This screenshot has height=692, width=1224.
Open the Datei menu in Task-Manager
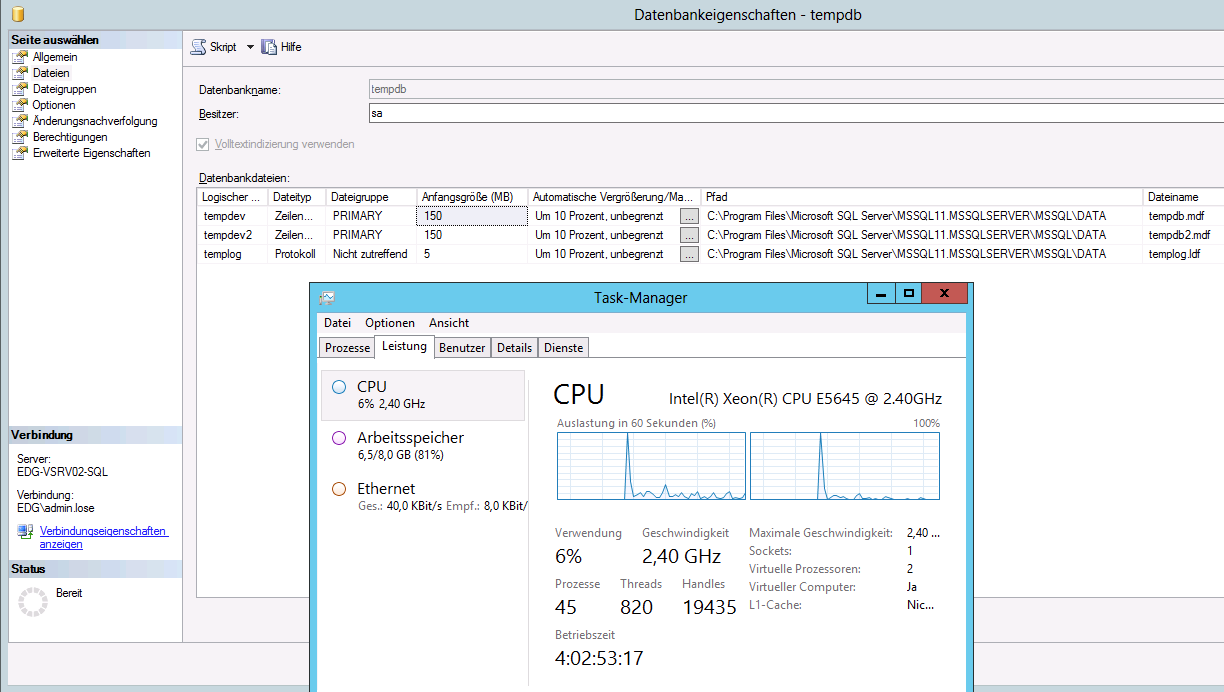click(x=338, y=323)
